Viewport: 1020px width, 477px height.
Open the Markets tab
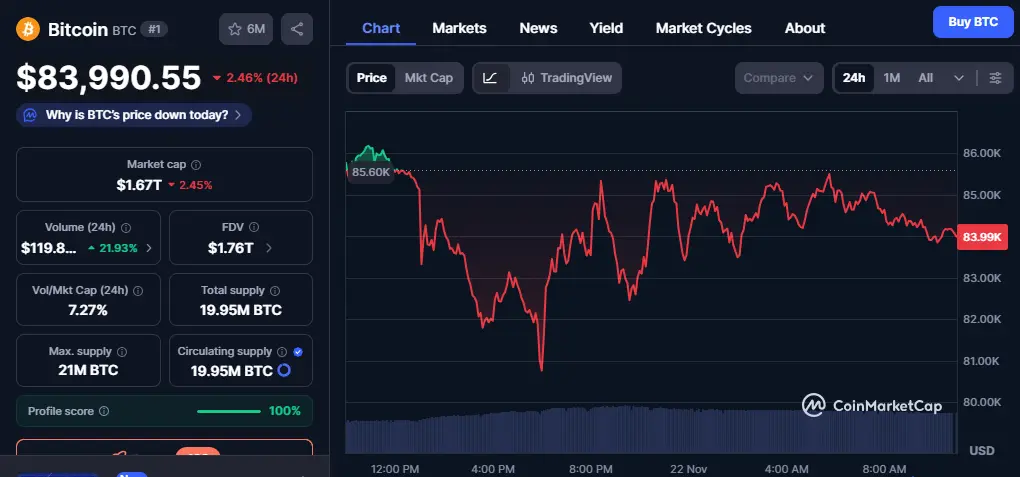pos(459,28)
